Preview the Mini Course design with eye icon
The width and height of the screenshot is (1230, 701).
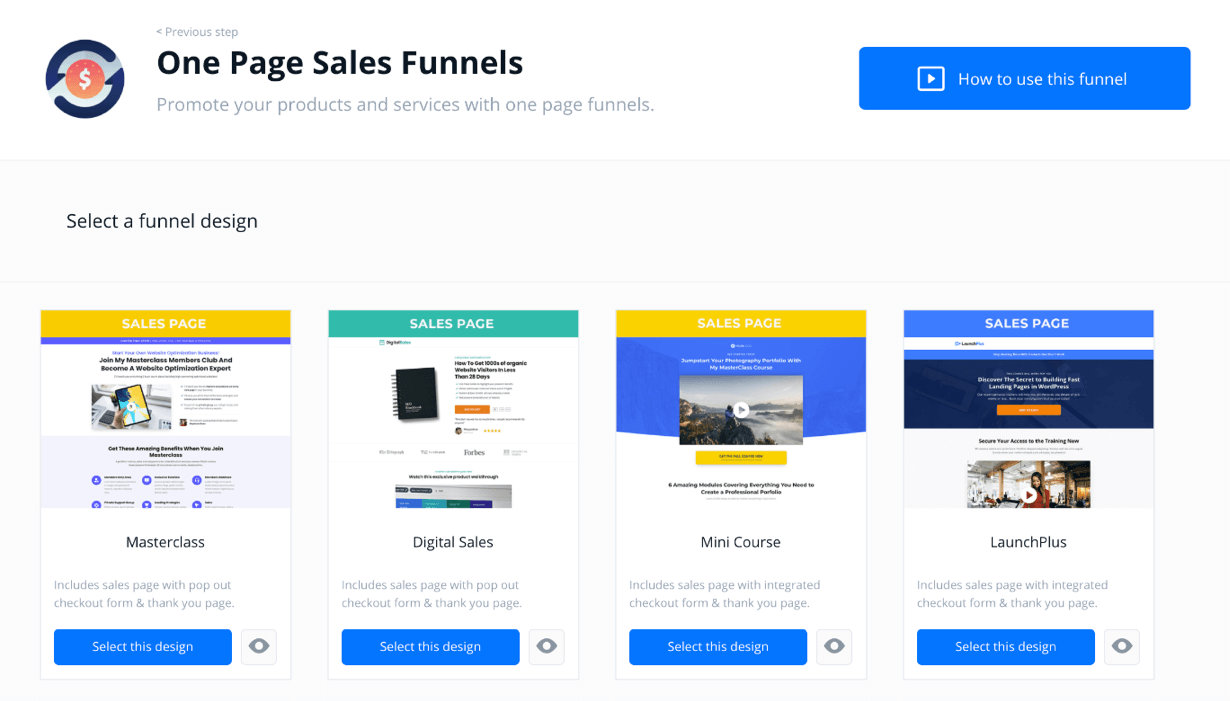tap(834, 647)
